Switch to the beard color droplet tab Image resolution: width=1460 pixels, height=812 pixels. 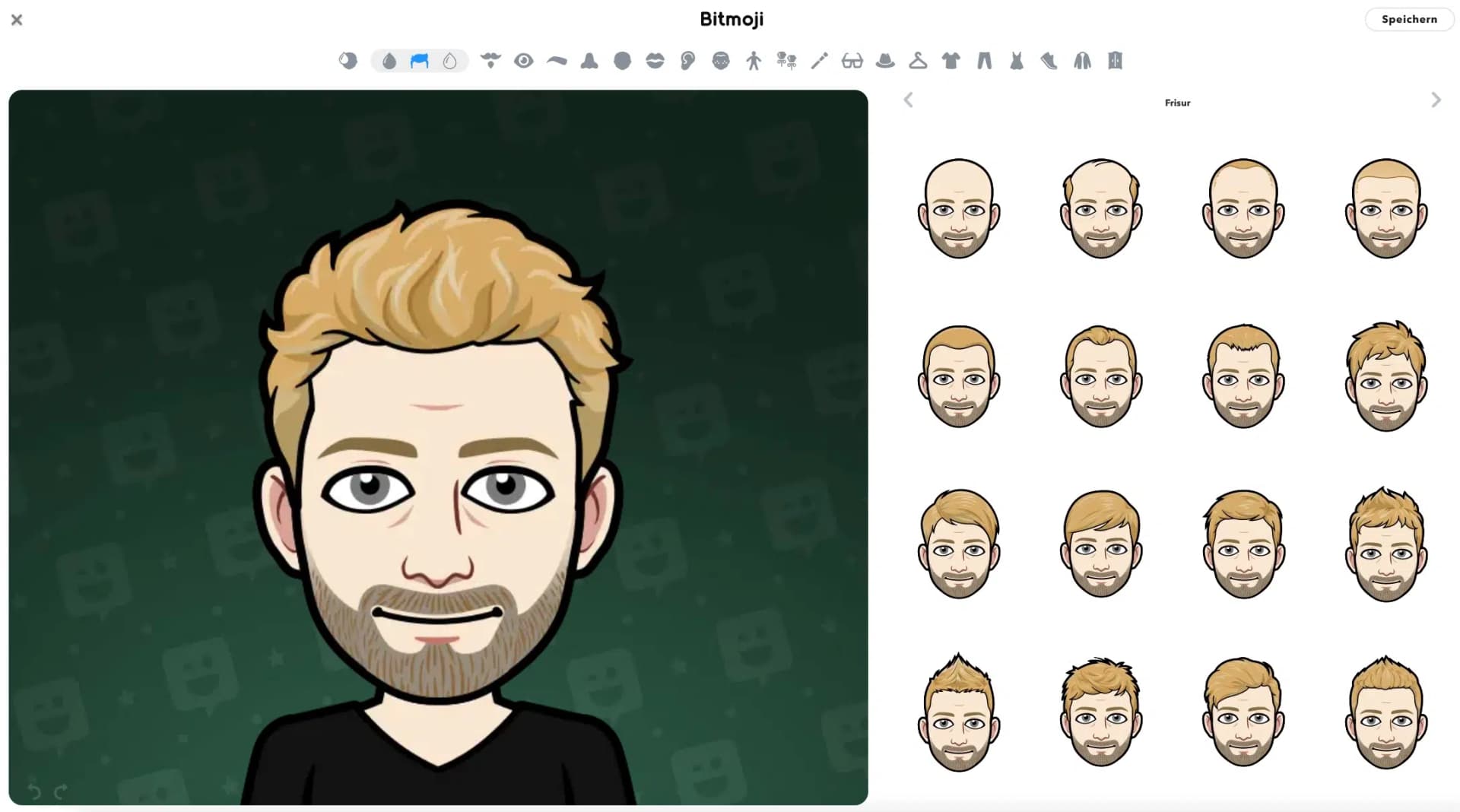click(x=450, y=61)
